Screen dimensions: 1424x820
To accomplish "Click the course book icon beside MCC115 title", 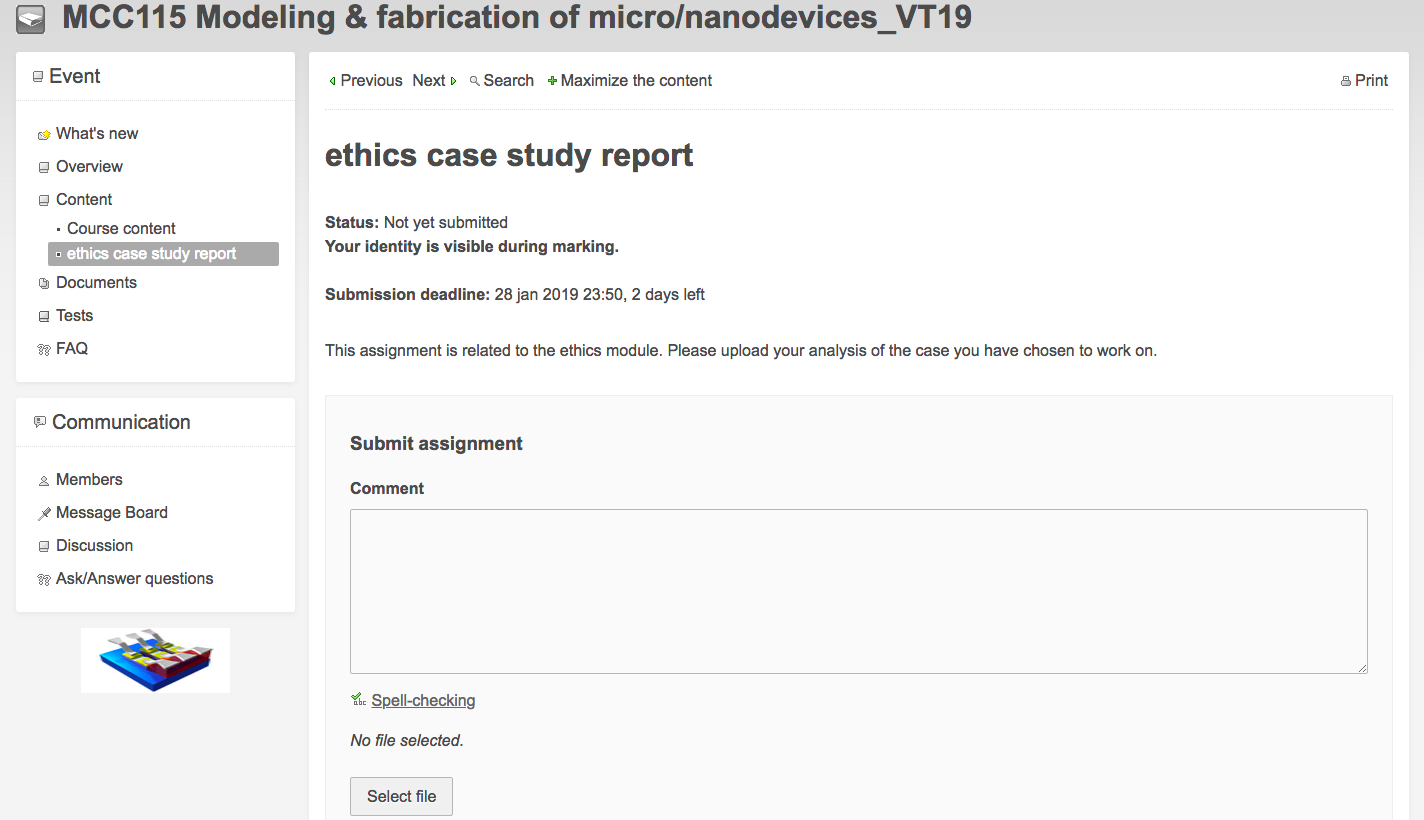I will tap(31, 18).
